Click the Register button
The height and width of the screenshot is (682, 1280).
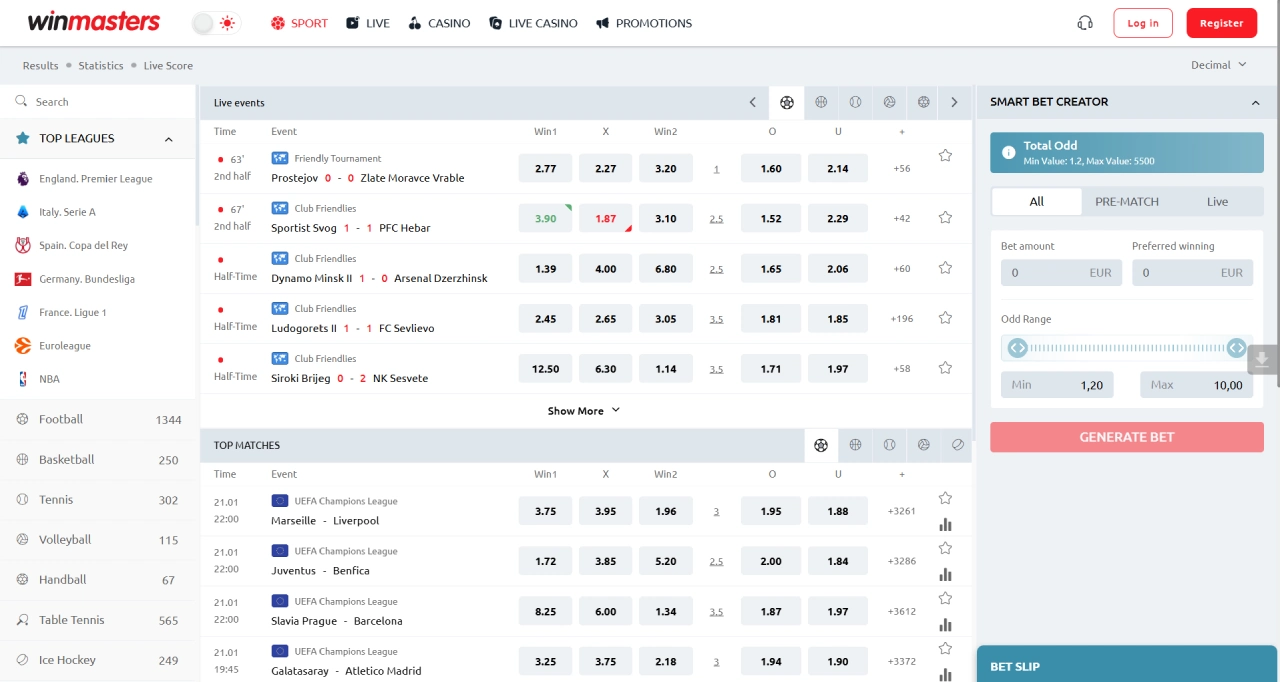1221,21
